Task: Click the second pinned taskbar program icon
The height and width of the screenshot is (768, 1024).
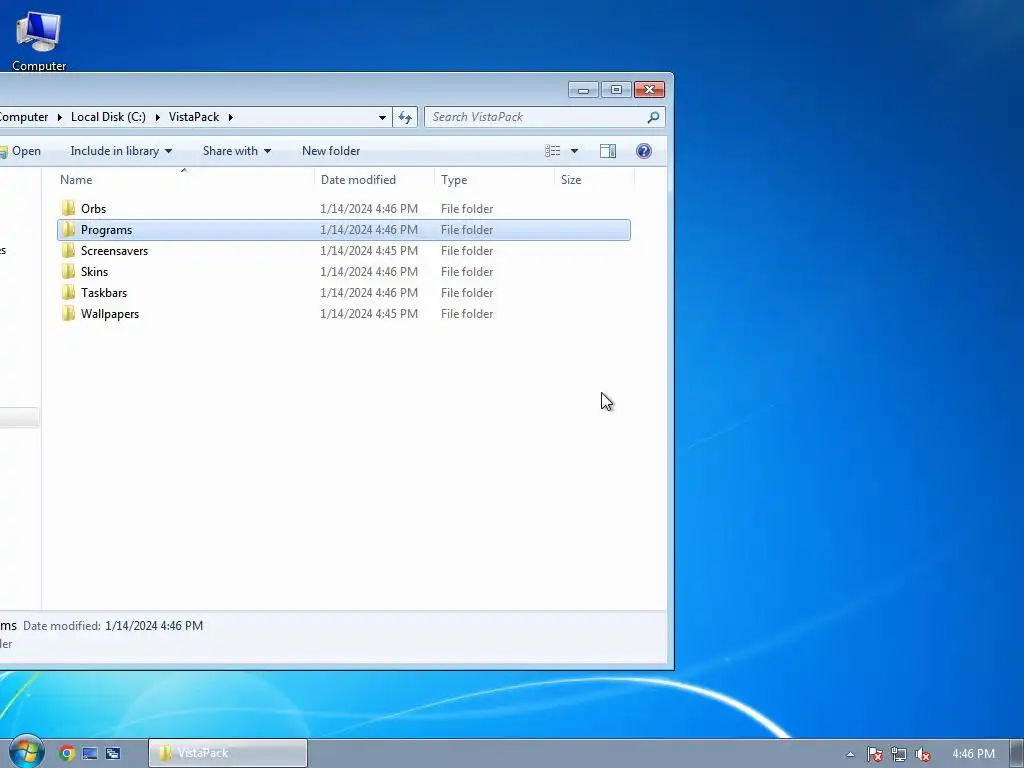Action: tap(89, 753)
